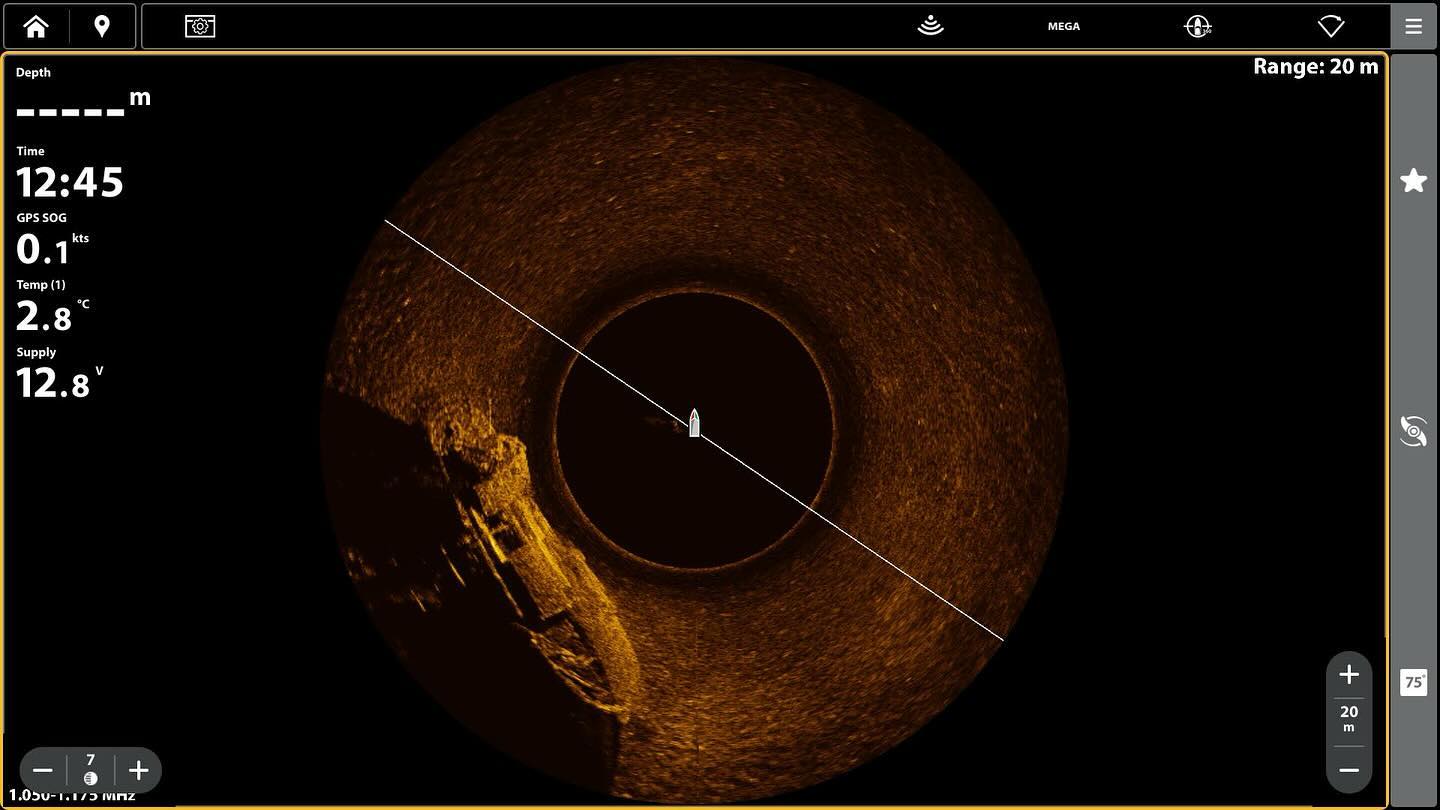The height and width of the screenshot is (810, 1440).
Task: Select the boat icon at sonar center
Action: 694,423
